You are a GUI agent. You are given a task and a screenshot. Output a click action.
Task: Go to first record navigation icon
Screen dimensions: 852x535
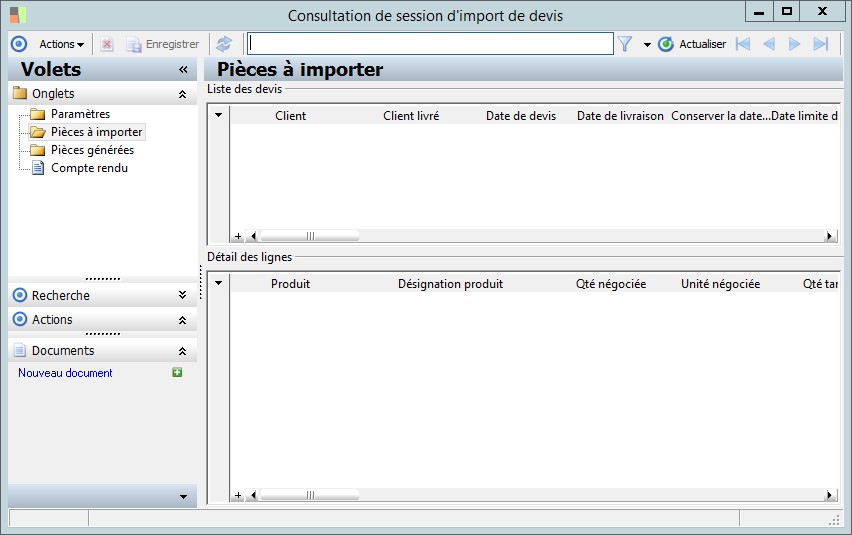tap(743, 44)
